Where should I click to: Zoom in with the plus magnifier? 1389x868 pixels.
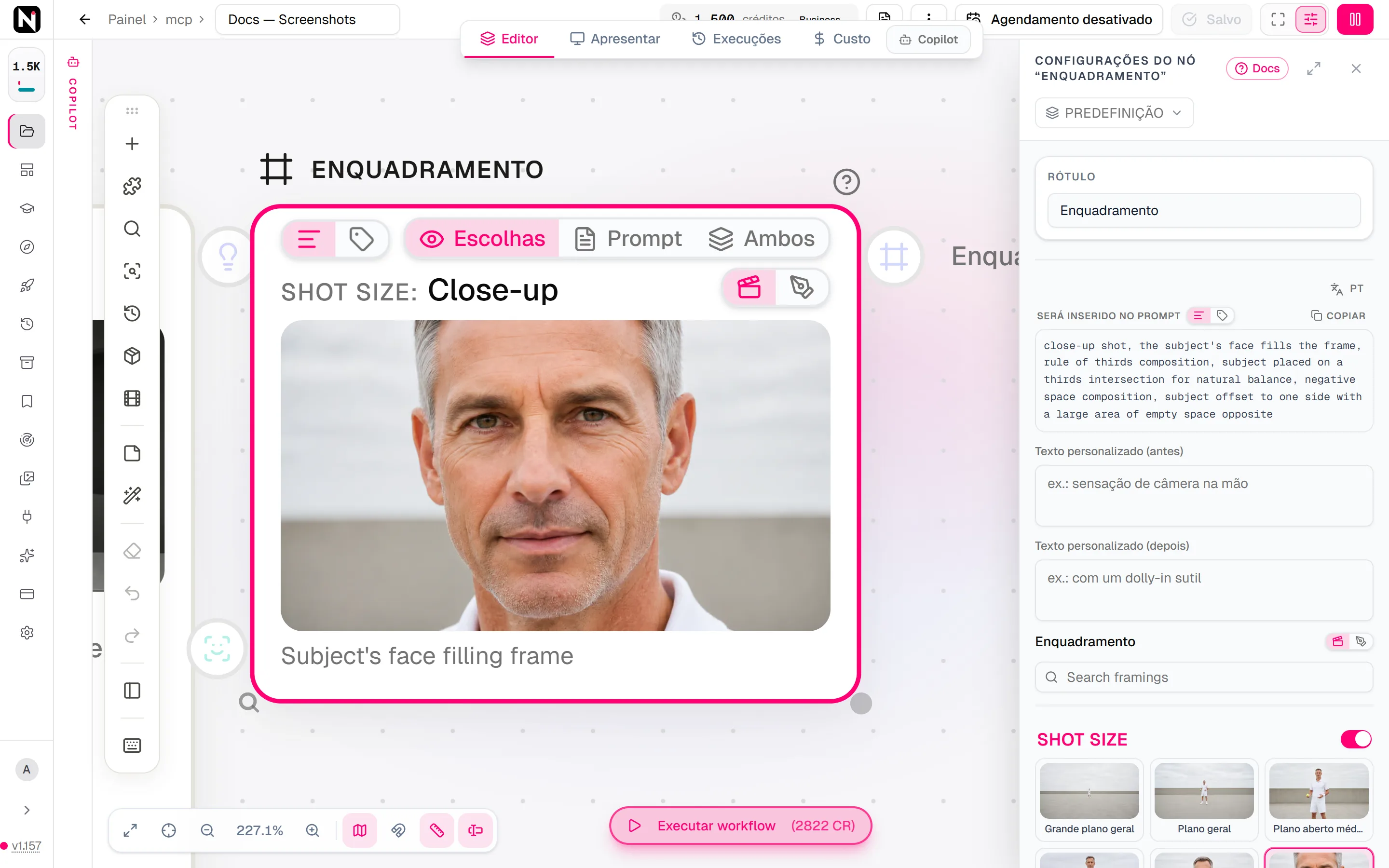pyautogui.click(x=312, y=830)
